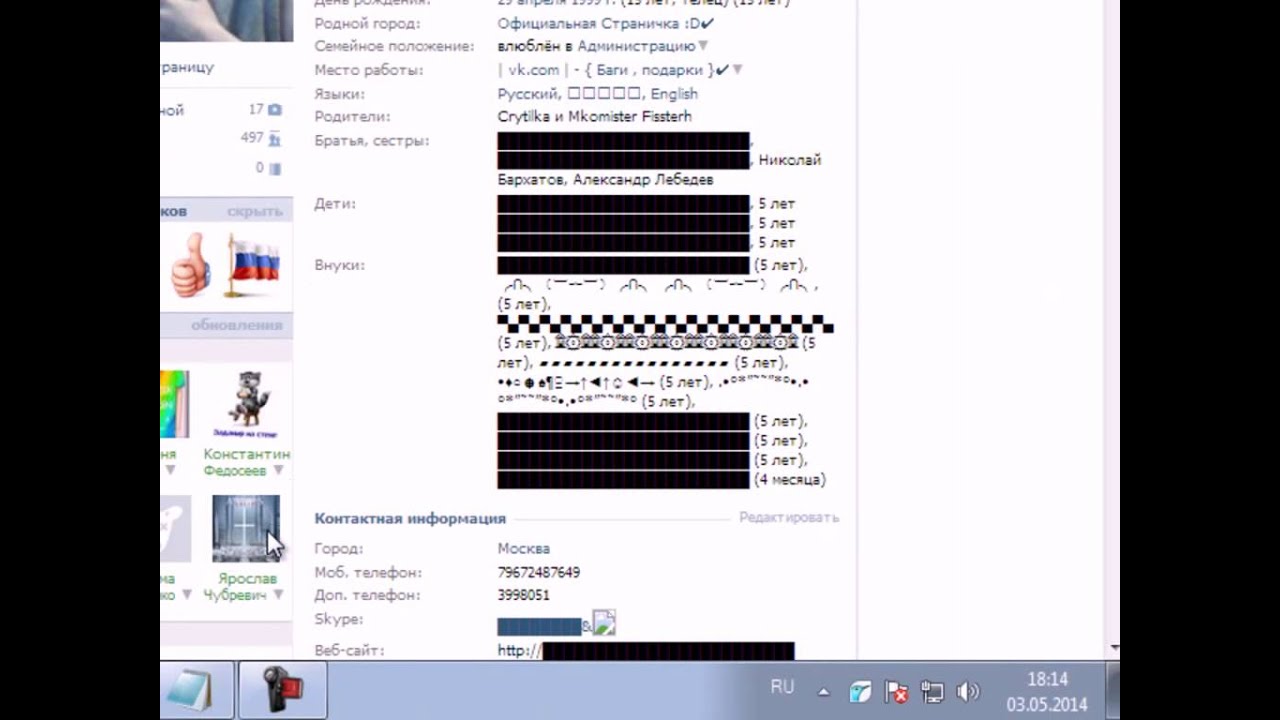Expand arrow next to Ярослав Чубревич

pos(278,595)
